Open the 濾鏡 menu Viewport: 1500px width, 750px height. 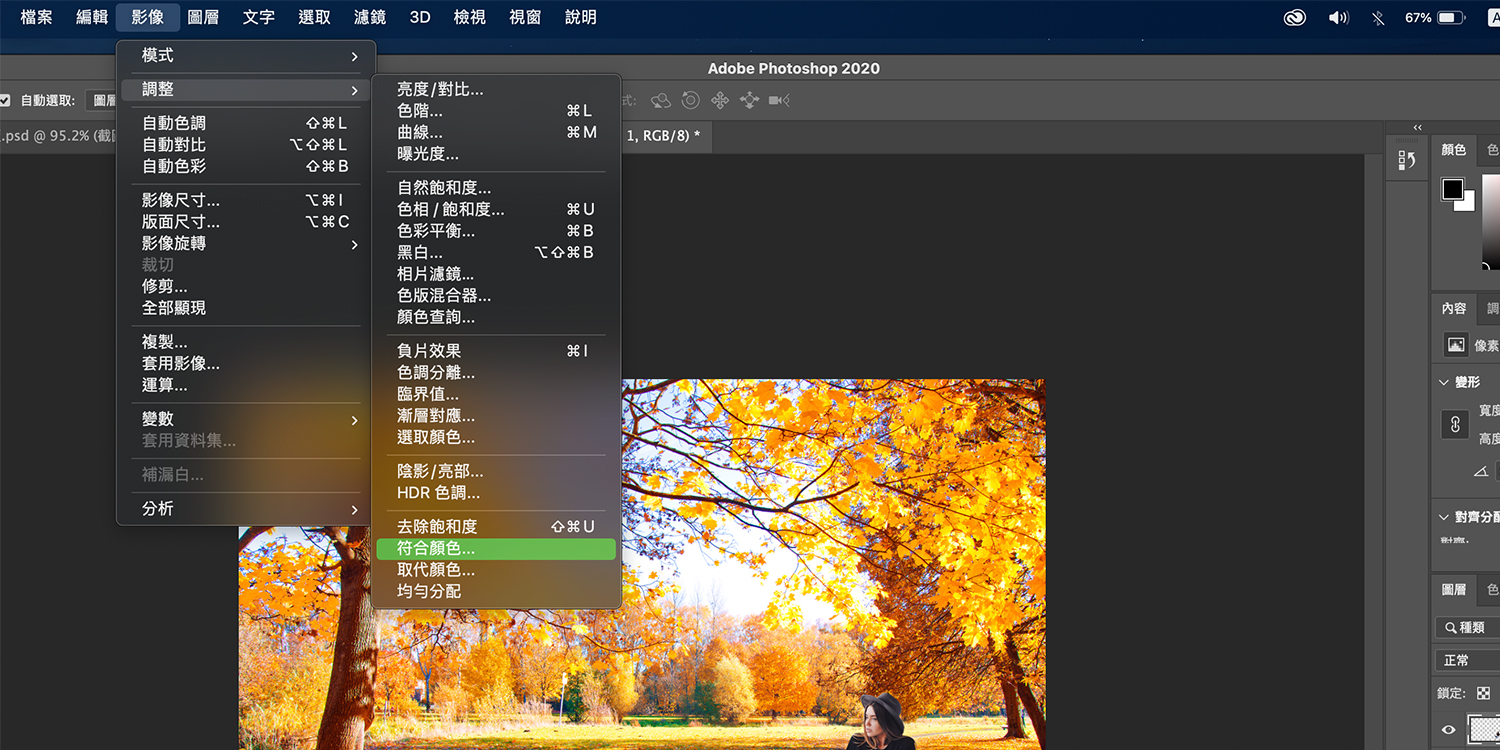(x=370, y=17)
